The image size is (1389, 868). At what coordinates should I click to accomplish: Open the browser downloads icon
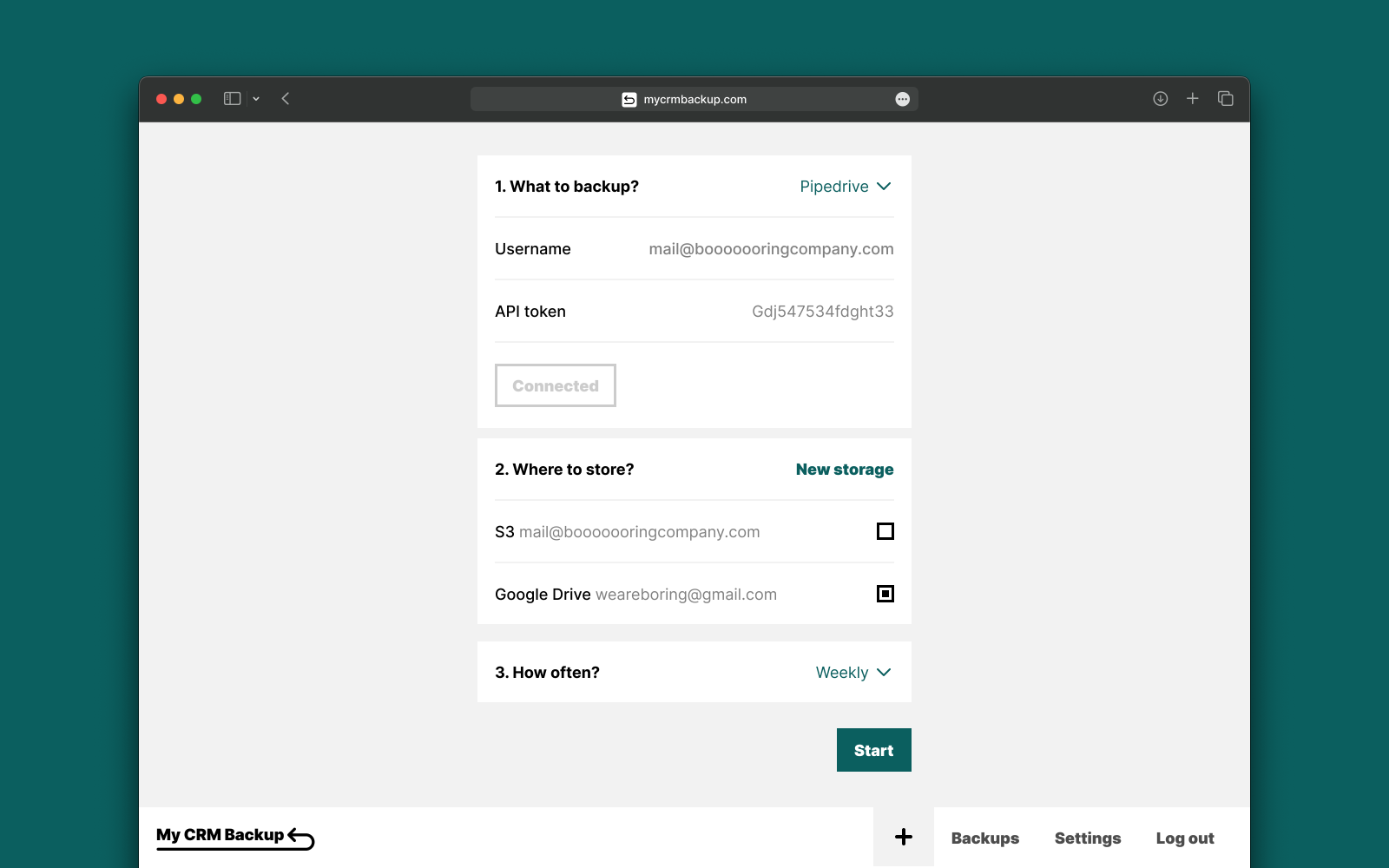[x=1160, y=99]
